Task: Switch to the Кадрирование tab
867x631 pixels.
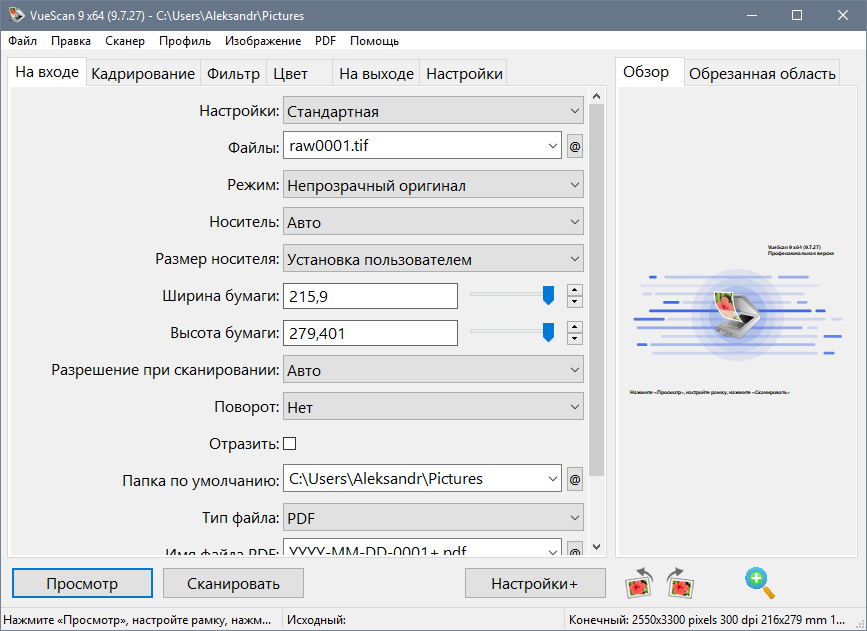Action: point(143,74)
